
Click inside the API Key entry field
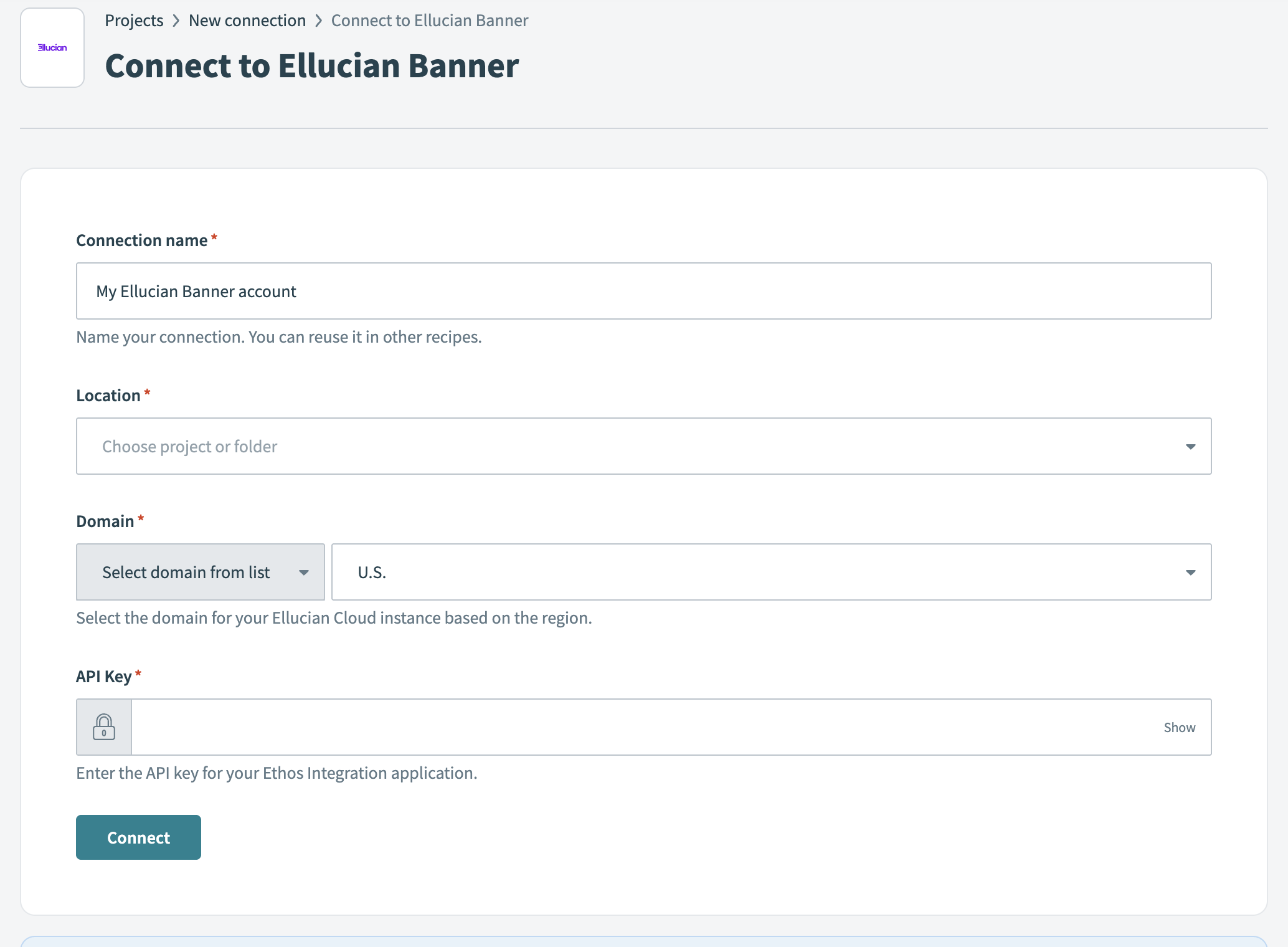623,726
